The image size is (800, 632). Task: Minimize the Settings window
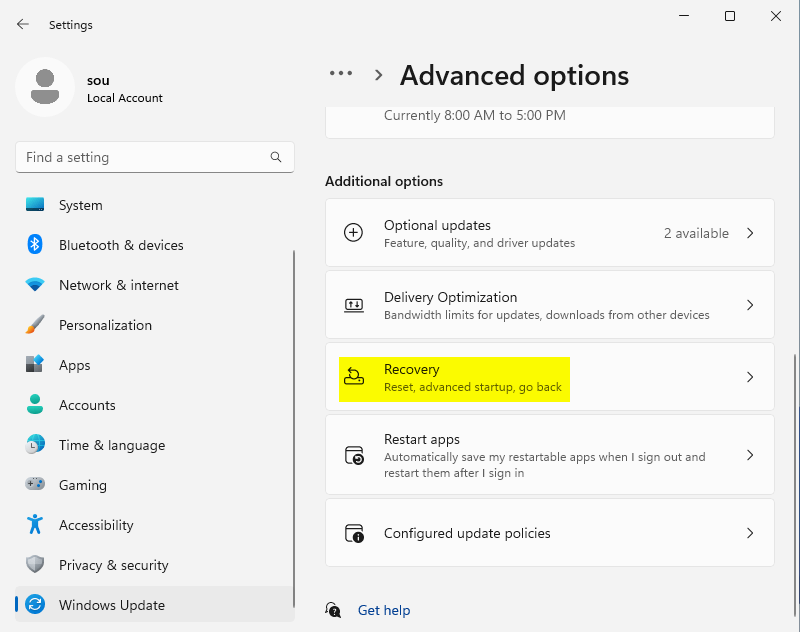(x=684, y=16)
